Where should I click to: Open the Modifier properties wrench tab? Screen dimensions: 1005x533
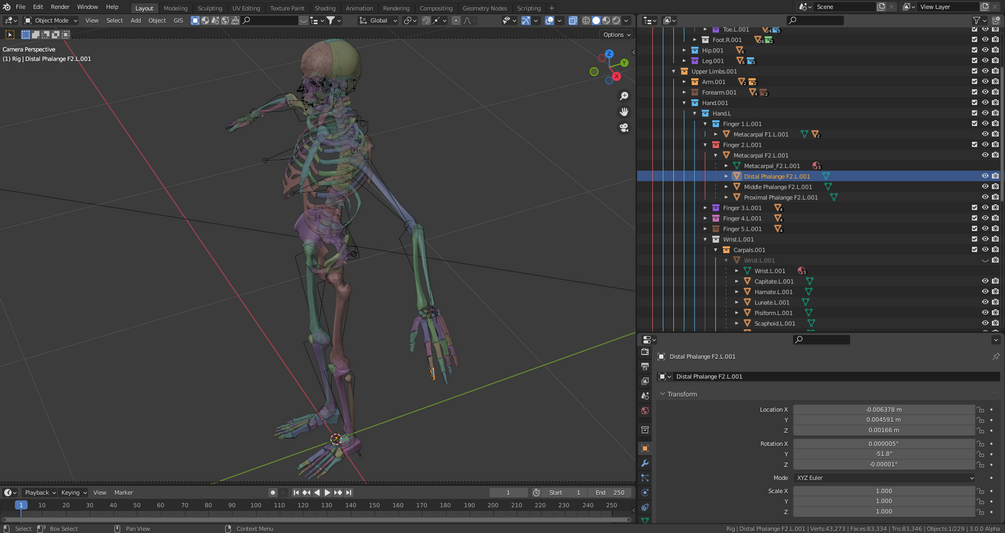tap(645, 463)
